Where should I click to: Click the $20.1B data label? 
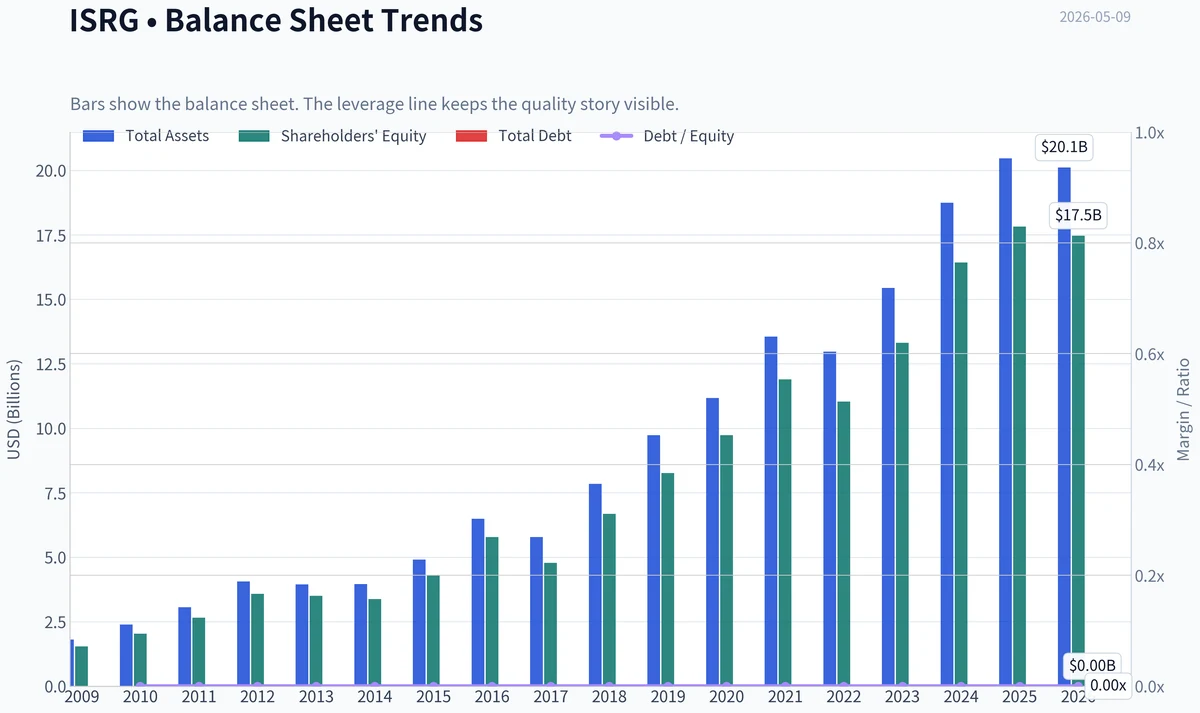tap(1064, 148)
